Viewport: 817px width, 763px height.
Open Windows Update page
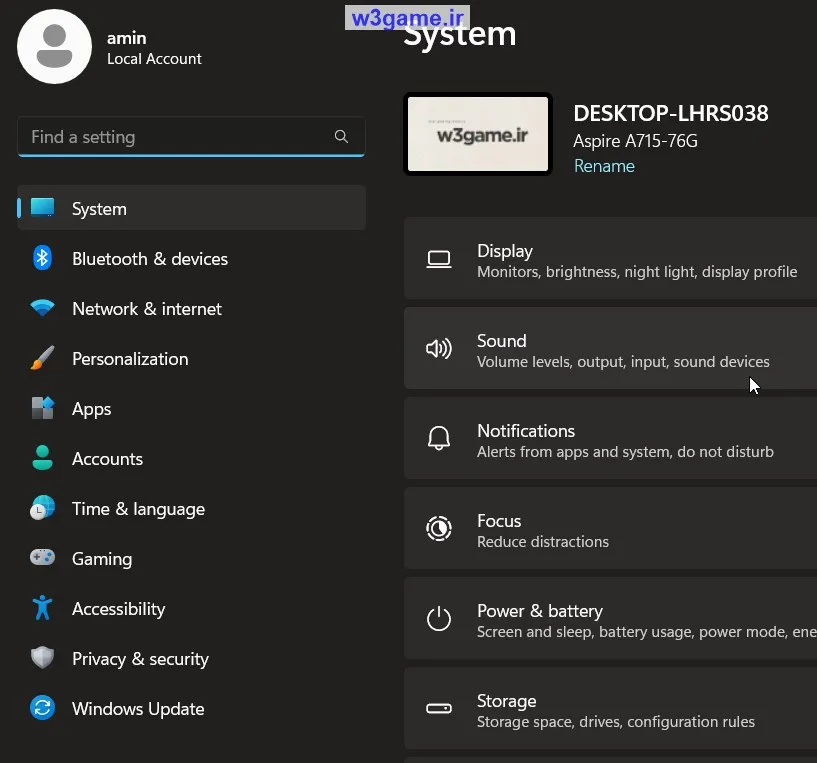pos(191,708)
